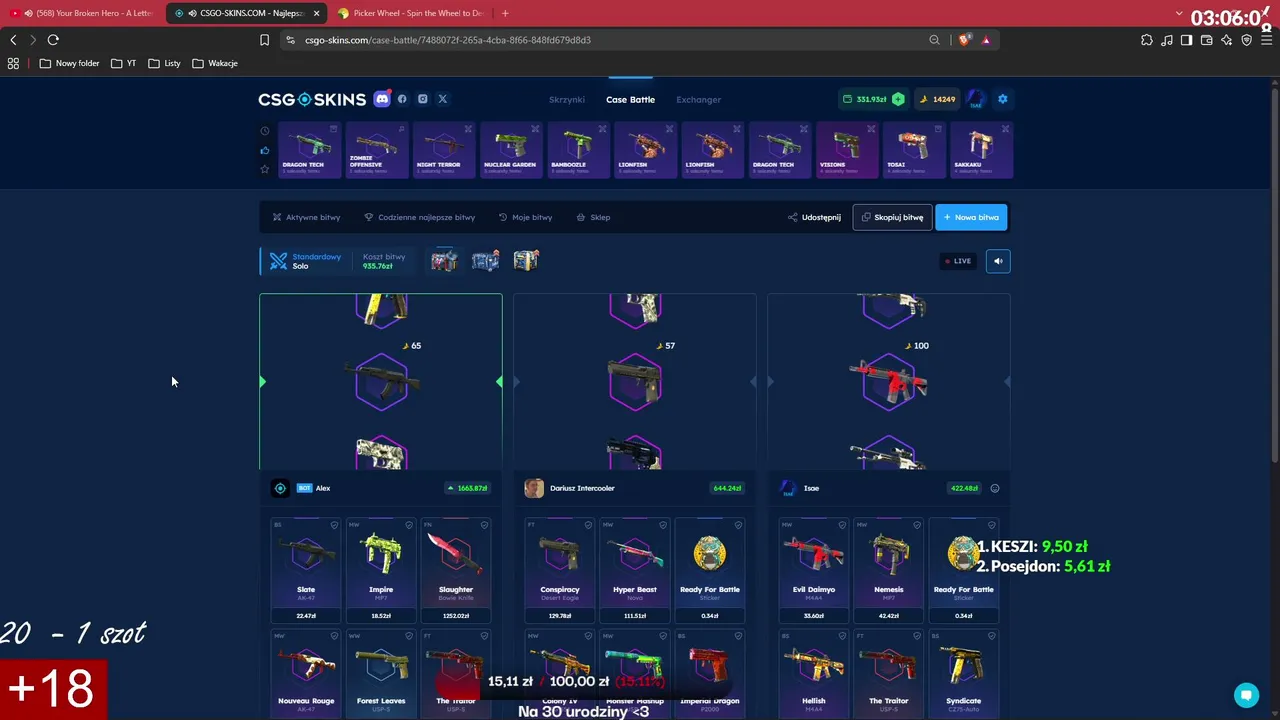Click Dariusz Intercooler's avatar
1280x720 pixels.
(534, 488)
